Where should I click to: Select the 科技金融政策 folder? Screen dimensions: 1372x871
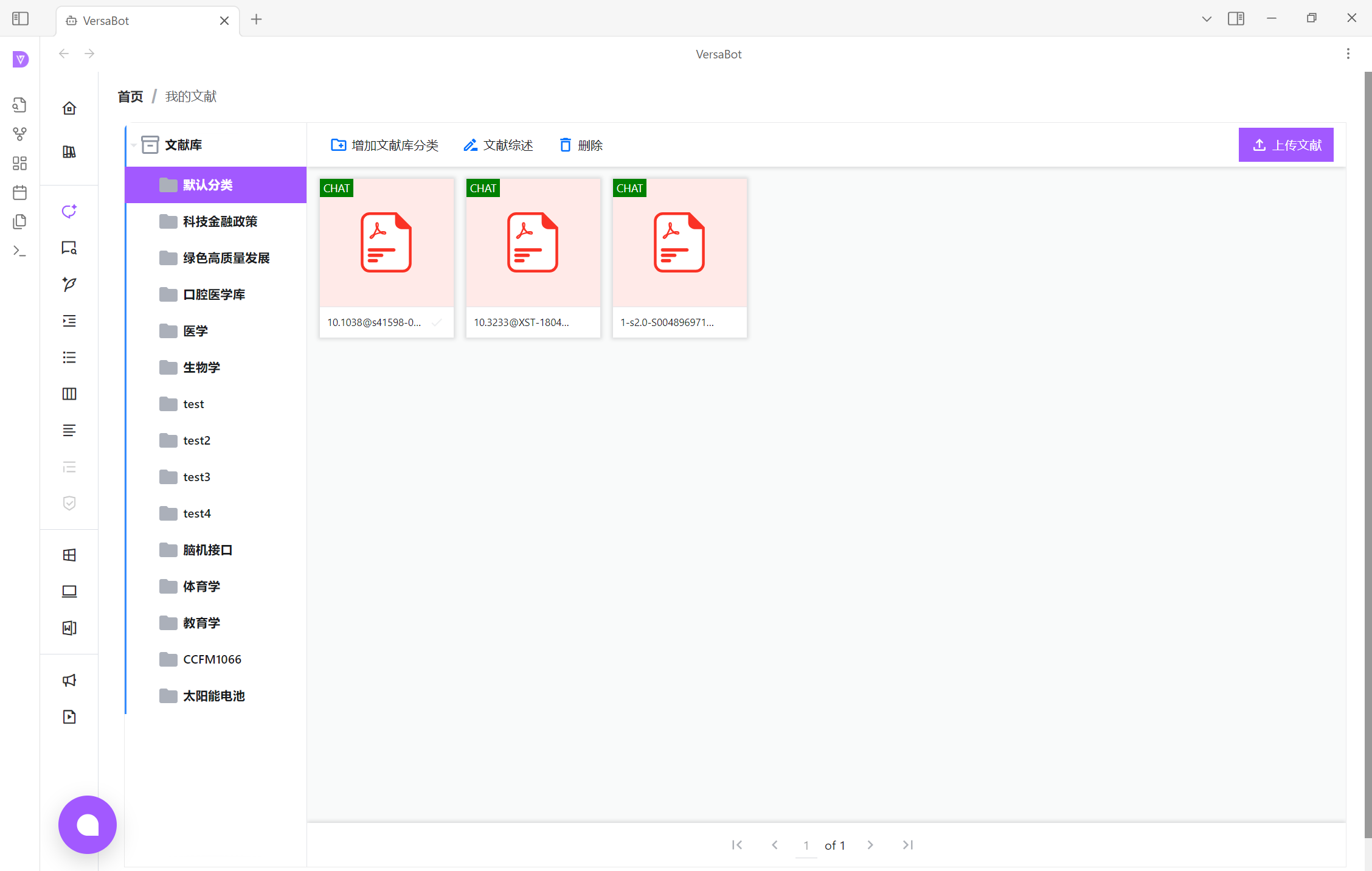pyautogui.click(x=220, y=221)
